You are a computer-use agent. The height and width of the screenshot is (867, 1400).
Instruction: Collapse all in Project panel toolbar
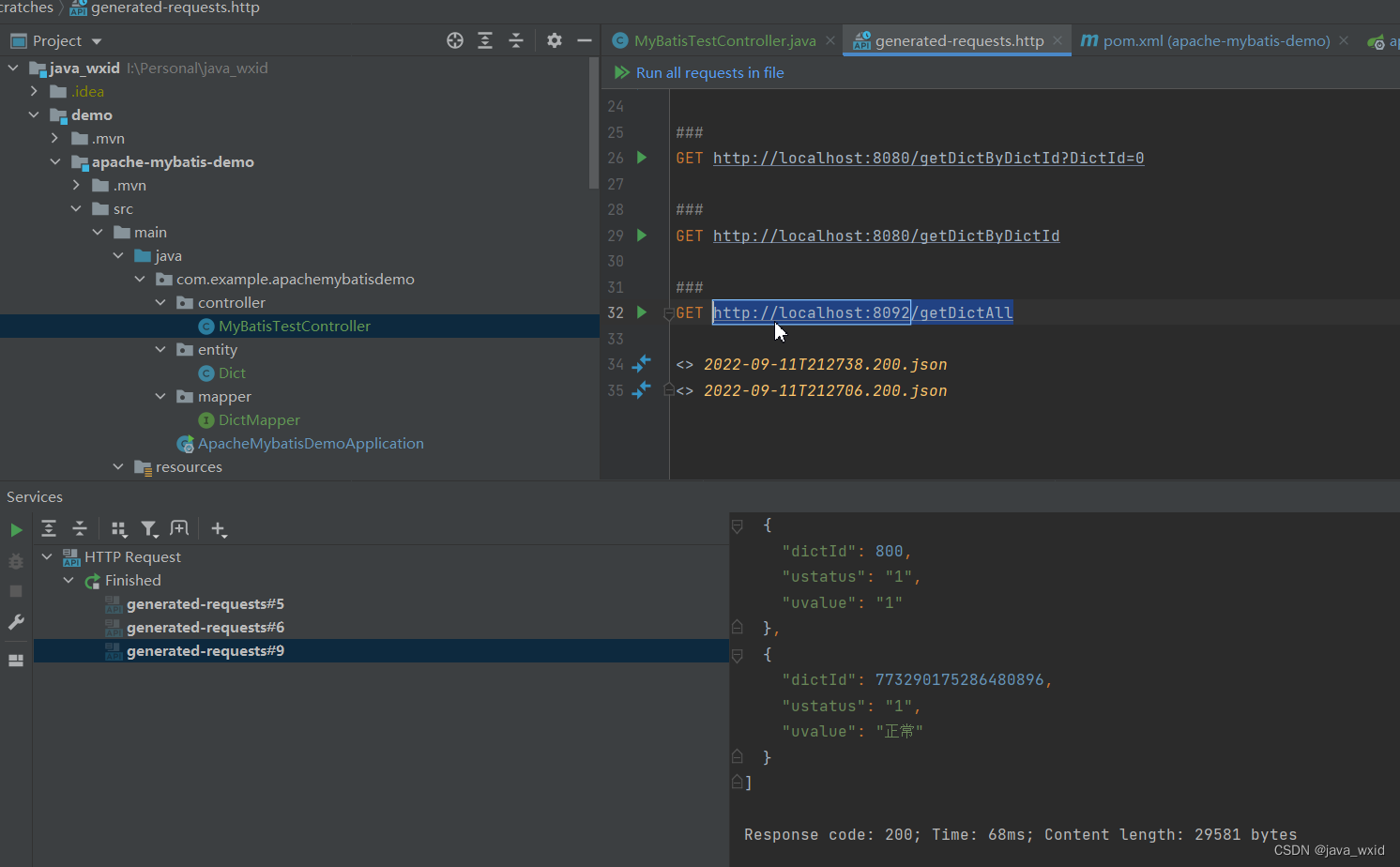pyautogui.click(x=516, y=40)
